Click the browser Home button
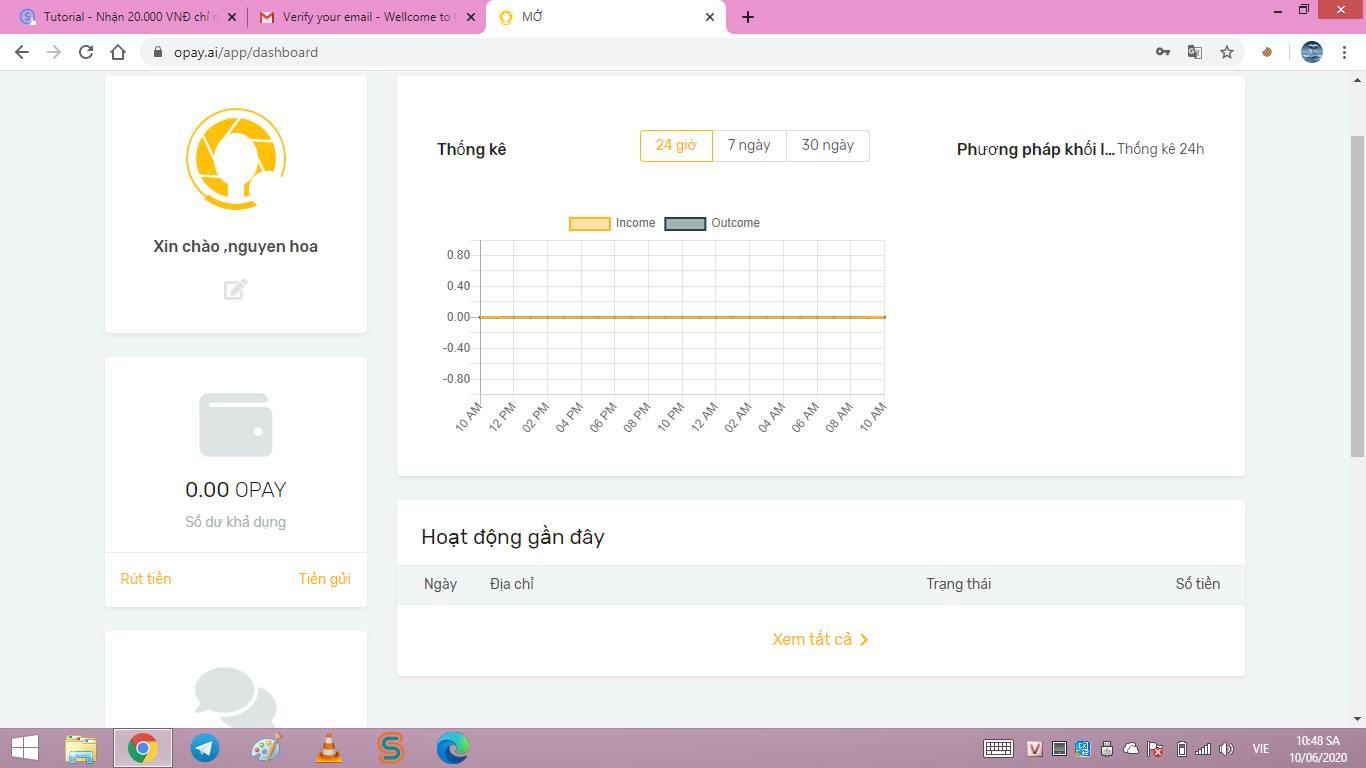1366x768 pixels. tap(118, 52)
